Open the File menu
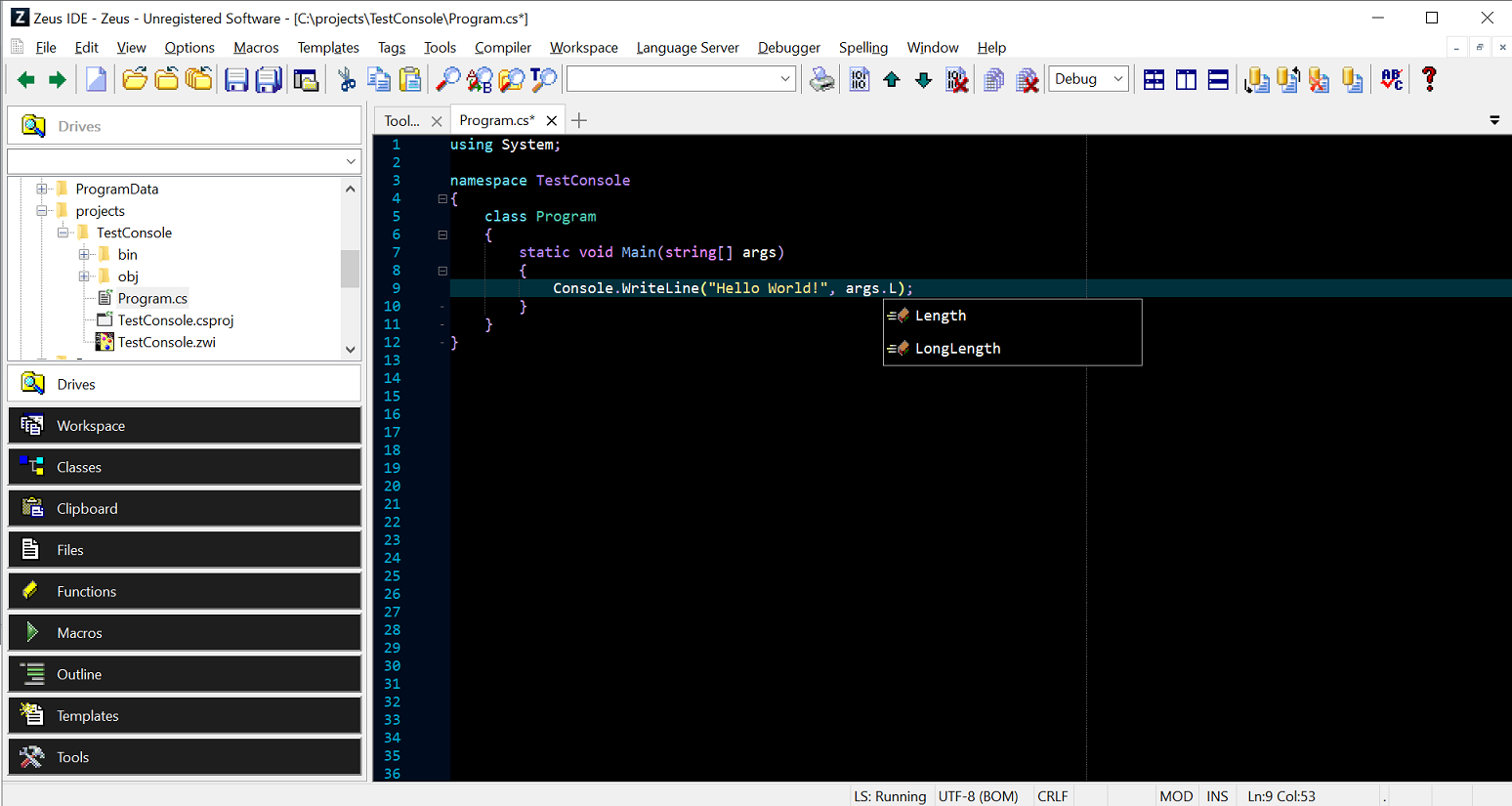Image resolution: width=1512 pixels, height=806 pixels. [46, 47]
